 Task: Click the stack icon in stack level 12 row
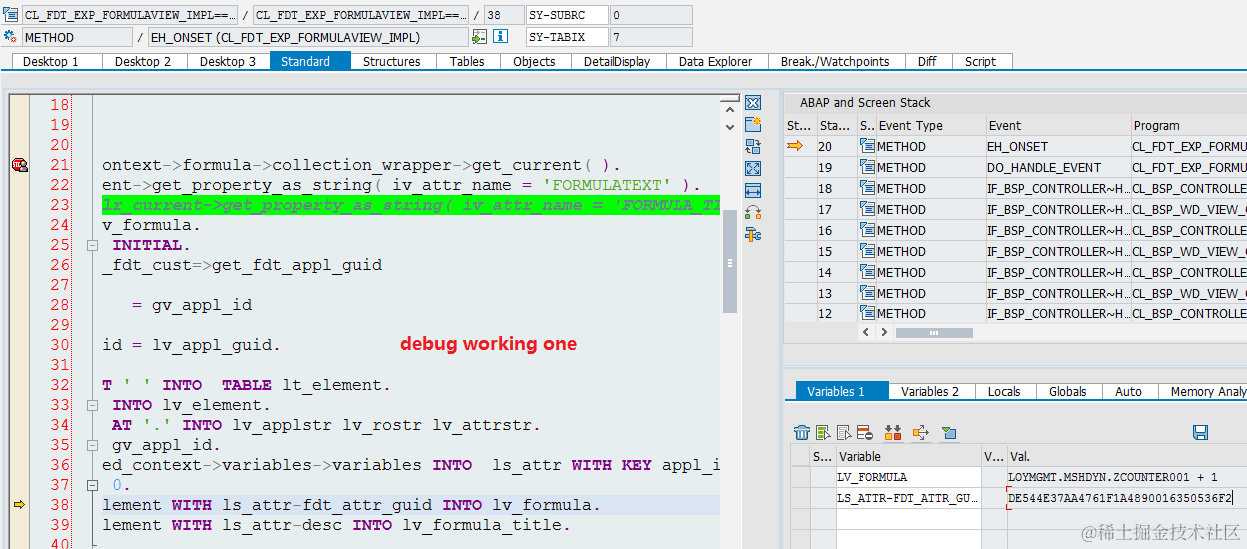pyautogui.click(x=867, y=314)
